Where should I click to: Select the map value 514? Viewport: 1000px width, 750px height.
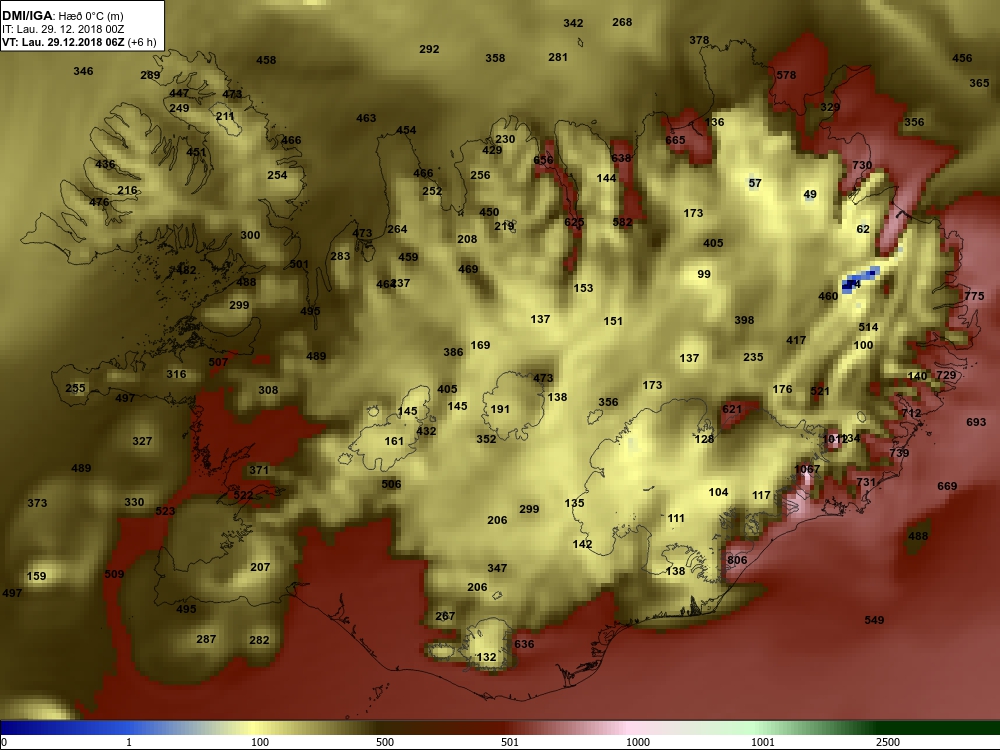(x=868, y=327)
